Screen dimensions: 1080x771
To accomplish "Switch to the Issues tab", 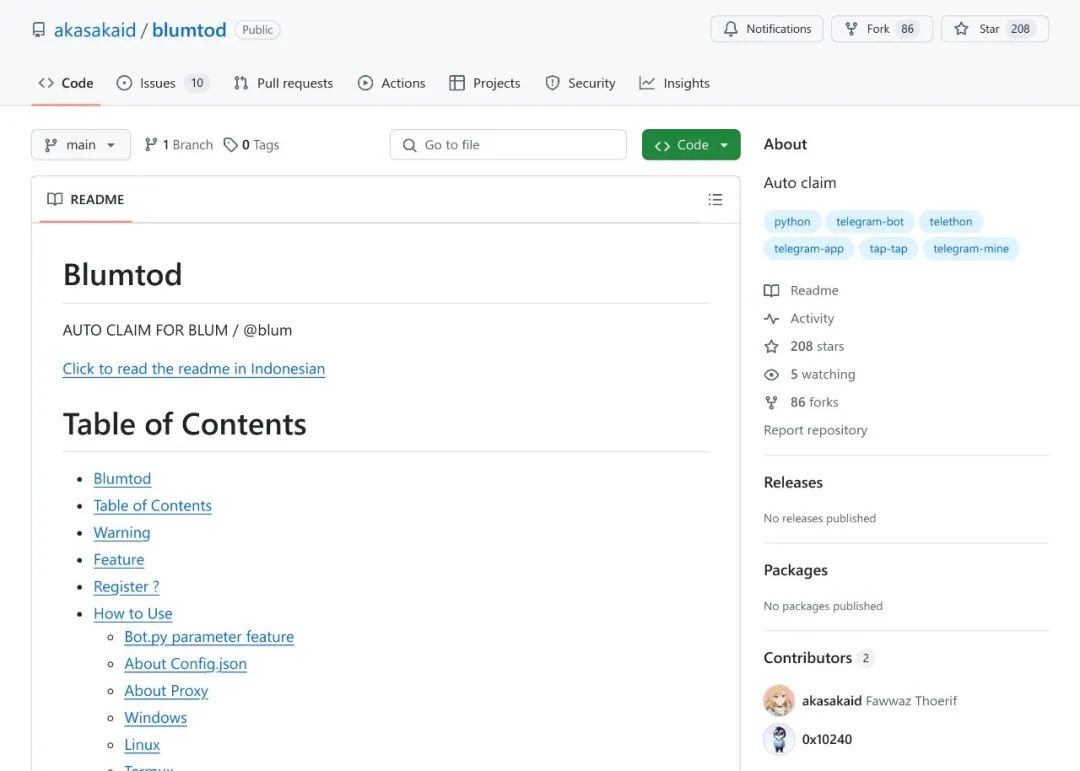I will [x=162, y=83].
